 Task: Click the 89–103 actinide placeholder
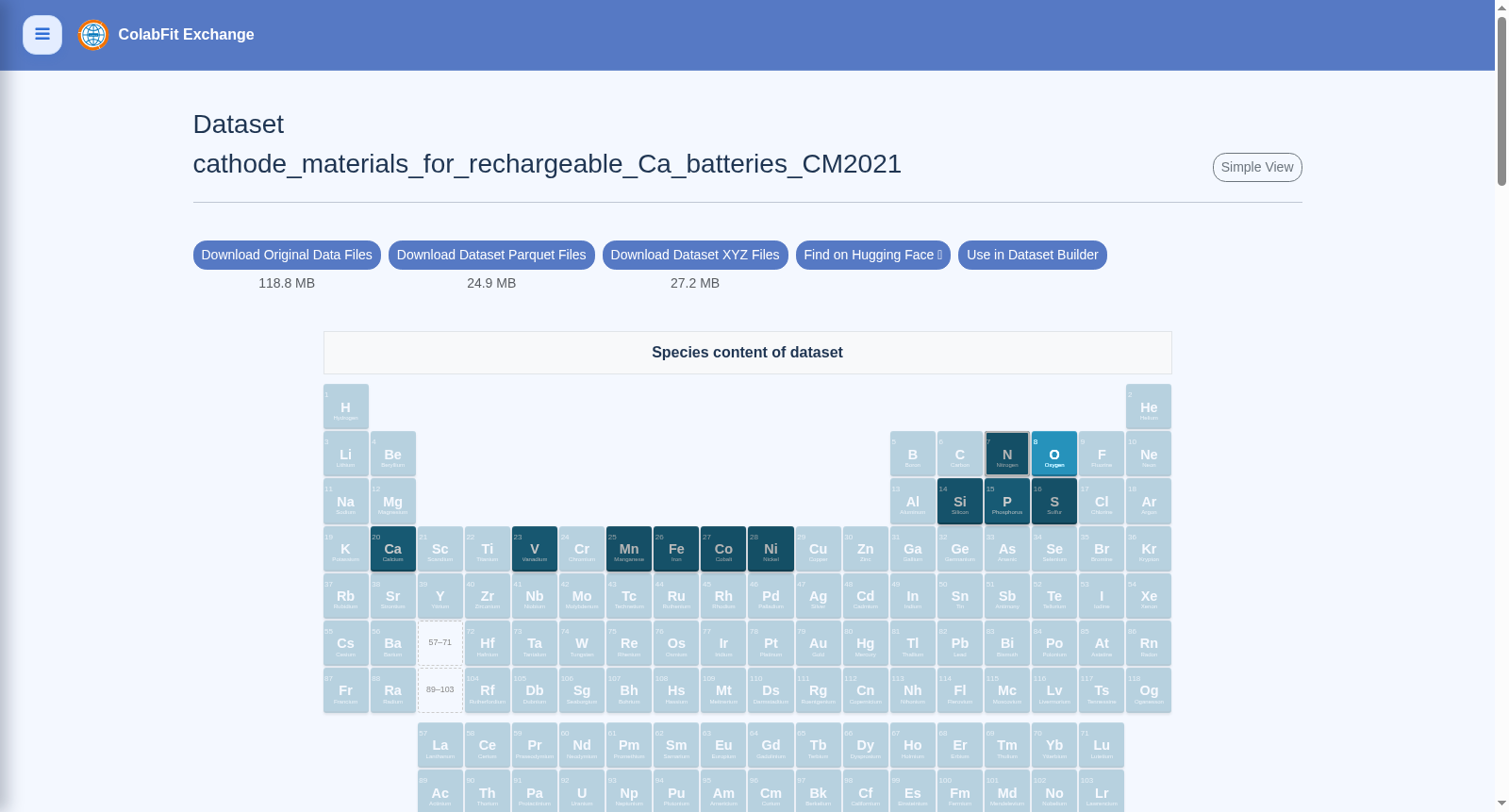click(x=440, y=690)
